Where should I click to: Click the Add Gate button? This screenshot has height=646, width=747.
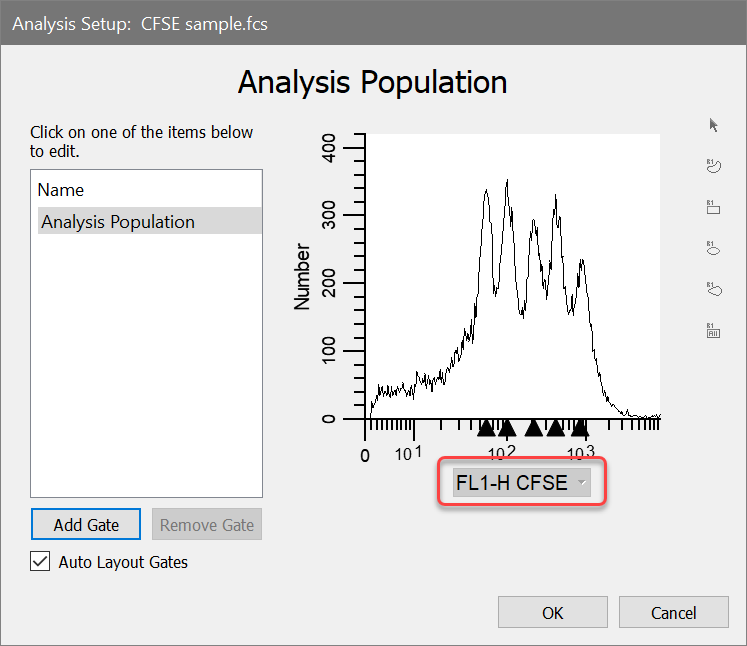coord(86,524)
